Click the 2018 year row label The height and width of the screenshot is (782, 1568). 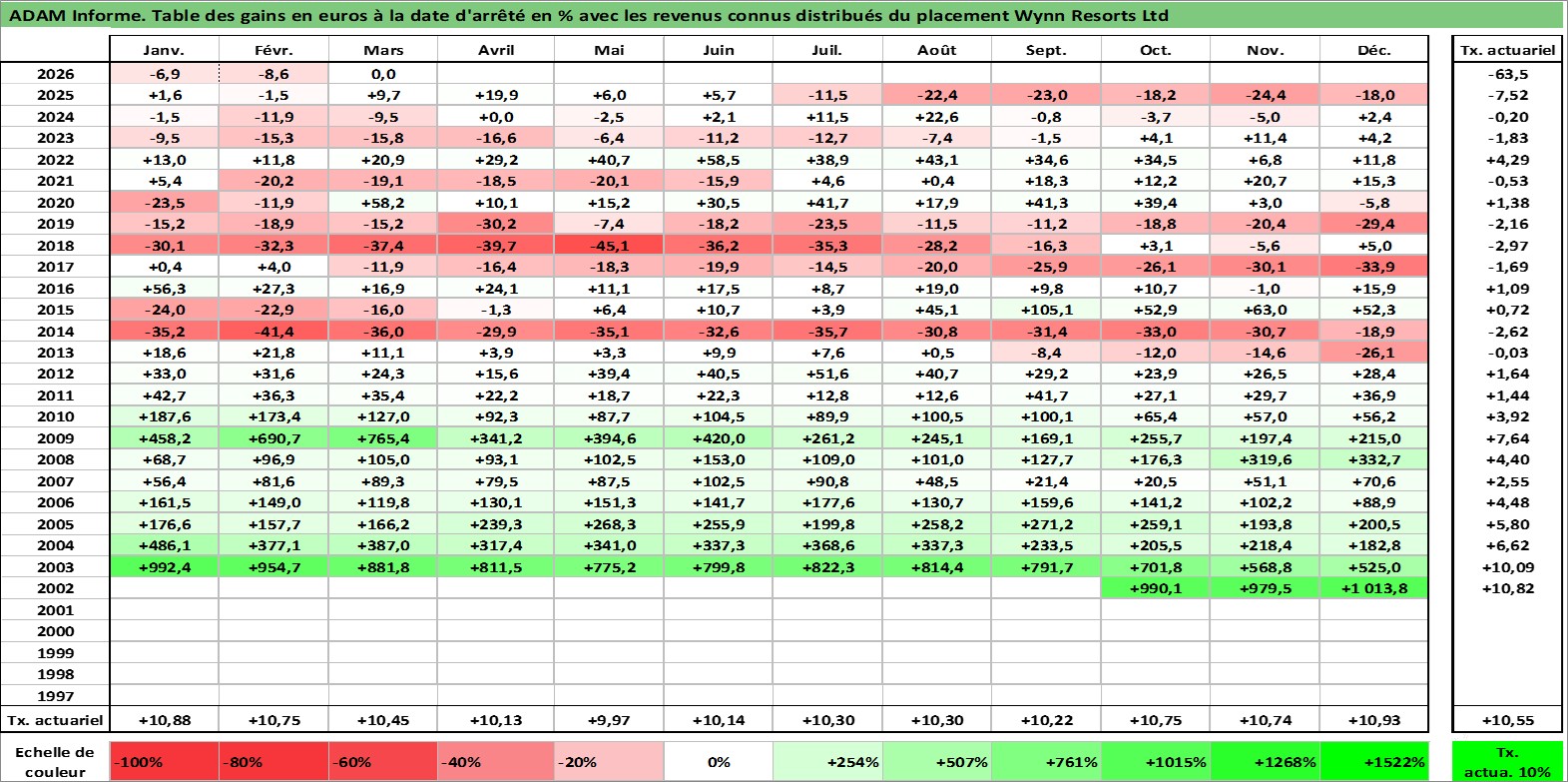click(x=55, y=246)
